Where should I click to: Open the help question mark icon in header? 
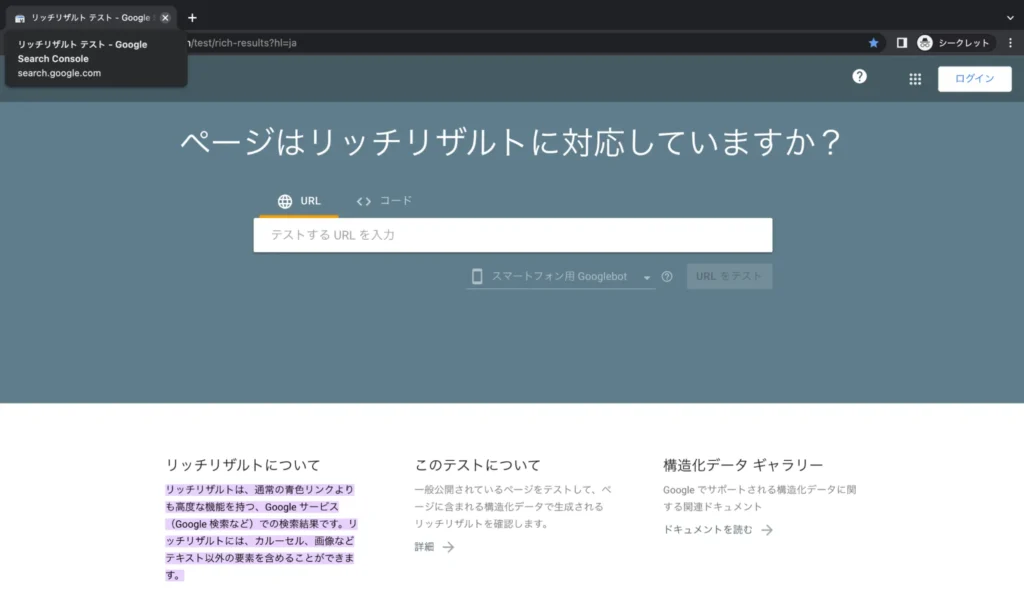(859, 77)
